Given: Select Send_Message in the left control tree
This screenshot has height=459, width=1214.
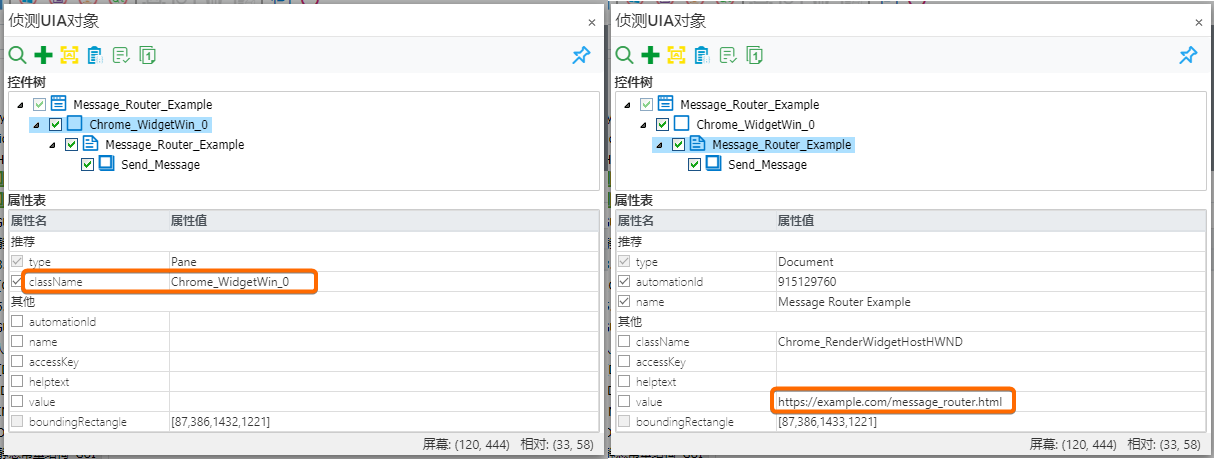Looking at the screenshot, I should click(160, 165).
